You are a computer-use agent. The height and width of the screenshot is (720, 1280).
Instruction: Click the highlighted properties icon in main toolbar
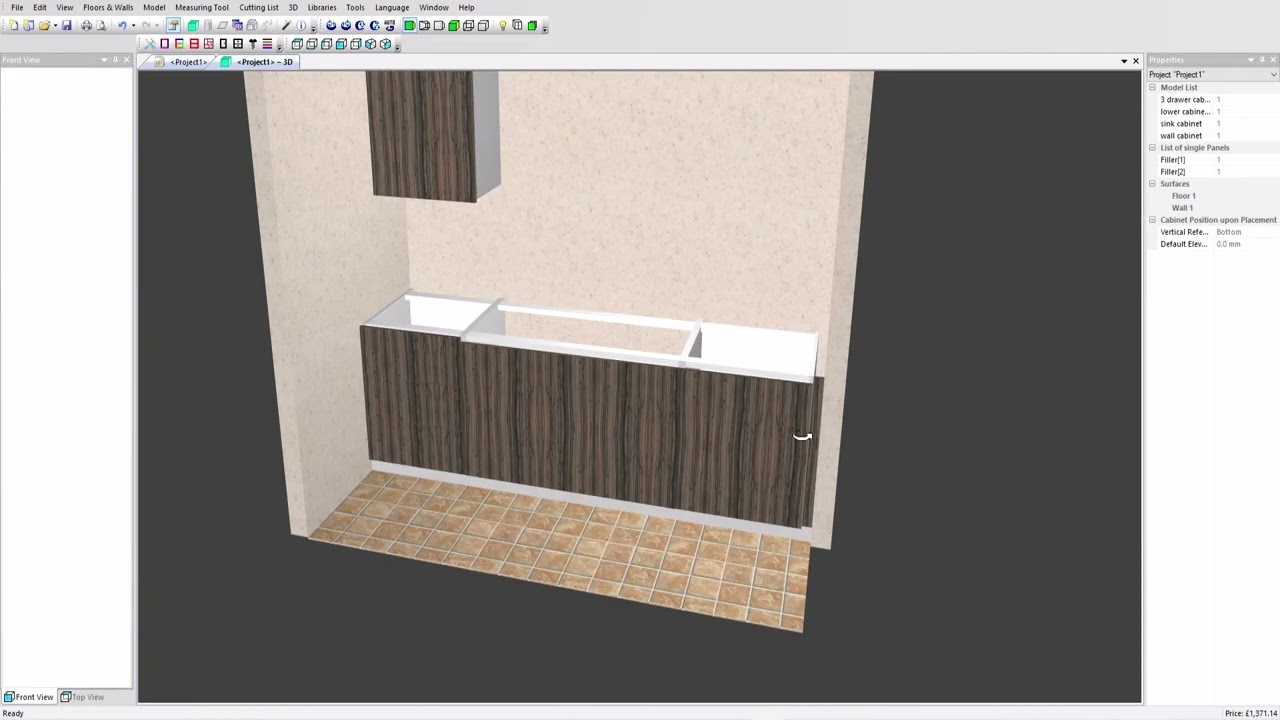coord(173,25)
